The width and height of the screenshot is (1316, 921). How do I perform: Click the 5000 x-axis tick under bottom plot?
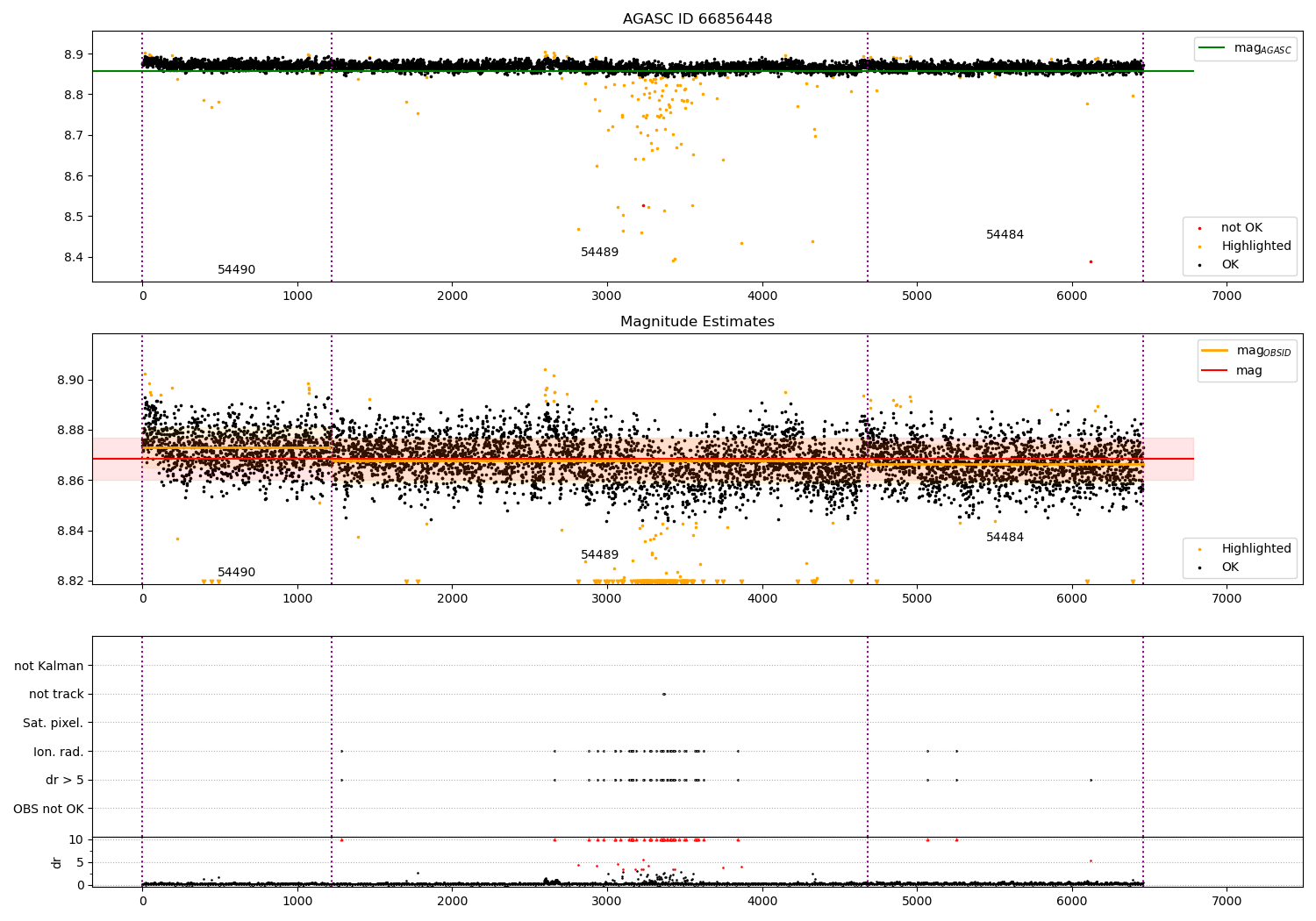[x=917, y=900]
